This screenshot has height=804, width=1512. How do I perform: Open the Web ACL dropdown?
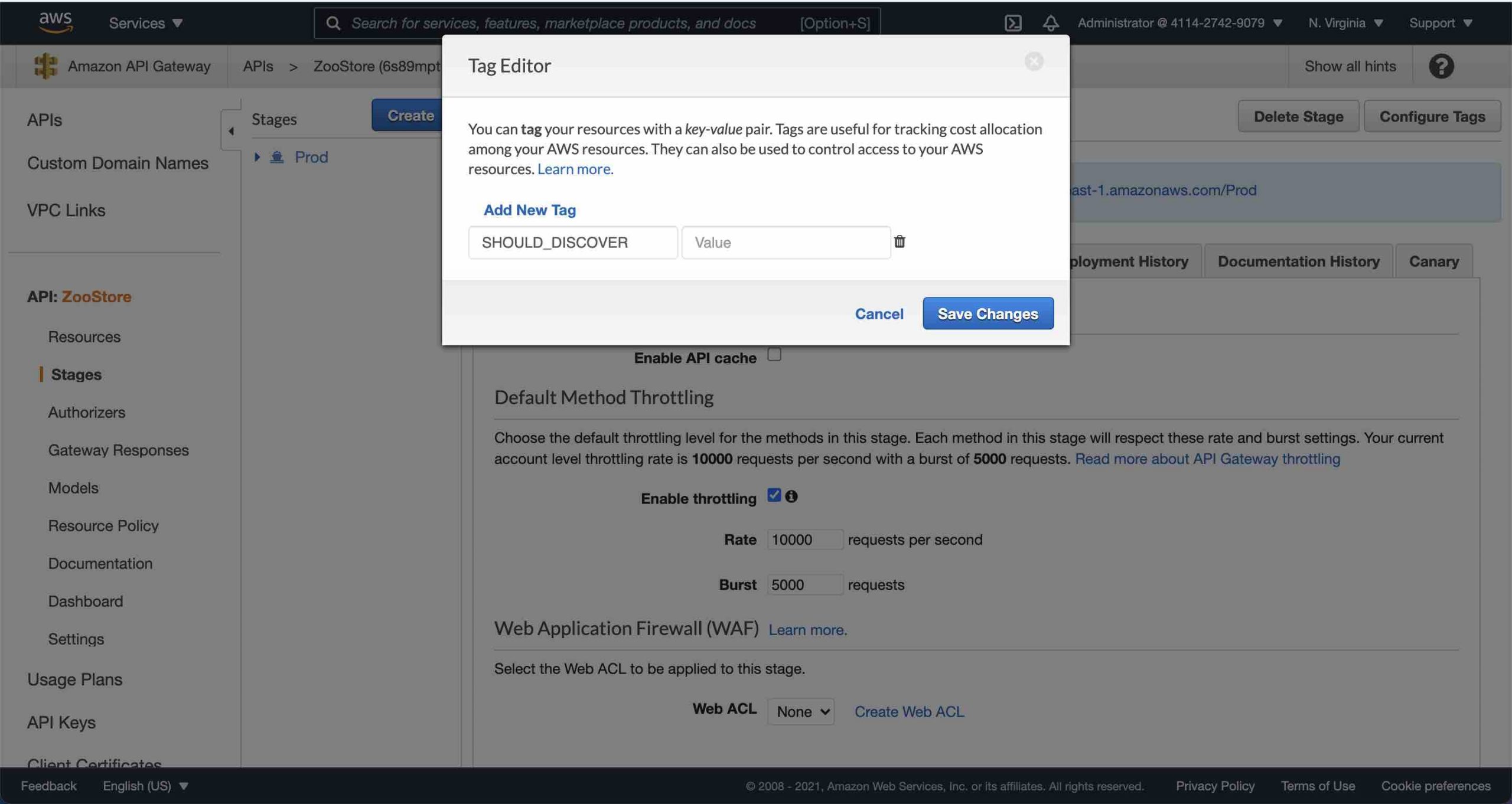coord(801,711)
